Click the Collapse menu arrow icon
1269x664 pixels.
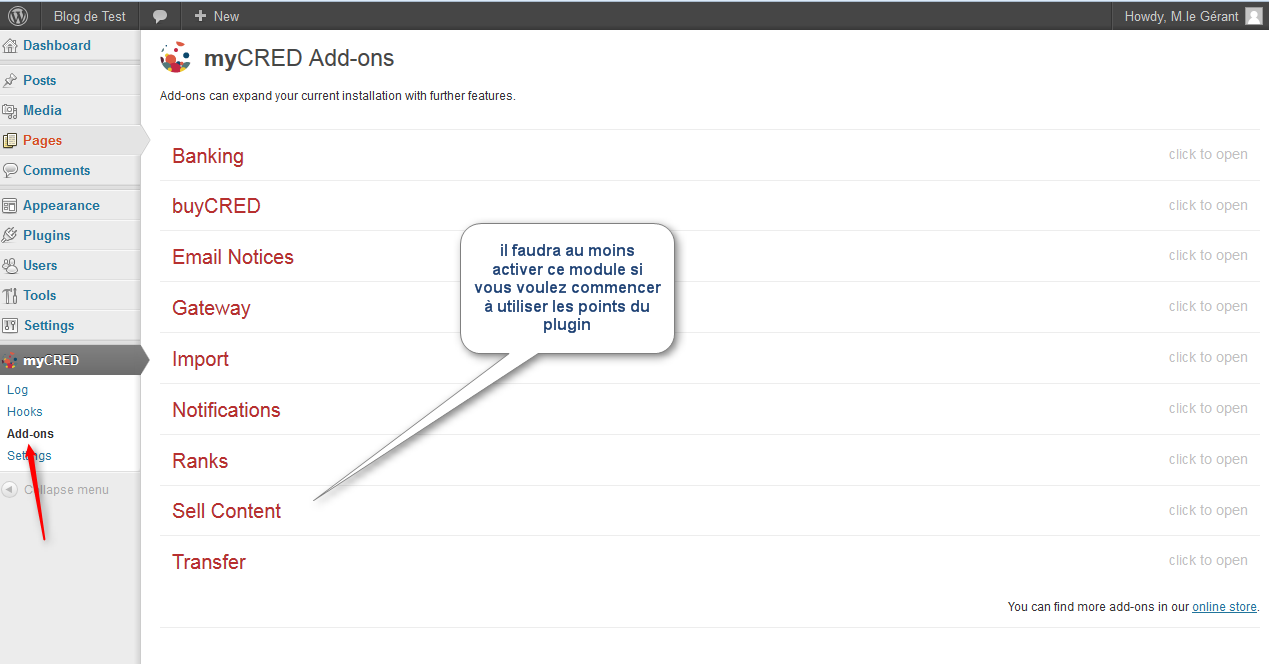(10, 489)
